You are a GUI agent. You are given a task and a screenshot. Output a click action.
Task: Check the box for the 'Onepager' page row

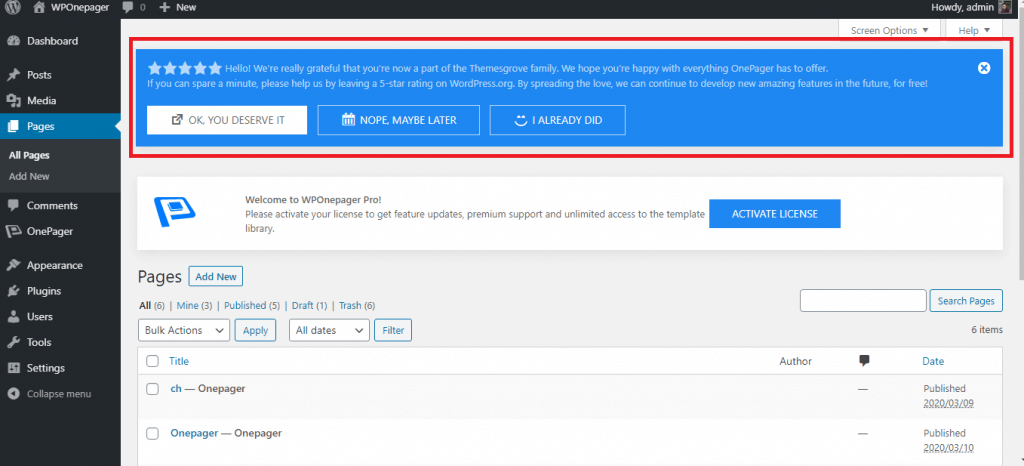coord(152,433)
